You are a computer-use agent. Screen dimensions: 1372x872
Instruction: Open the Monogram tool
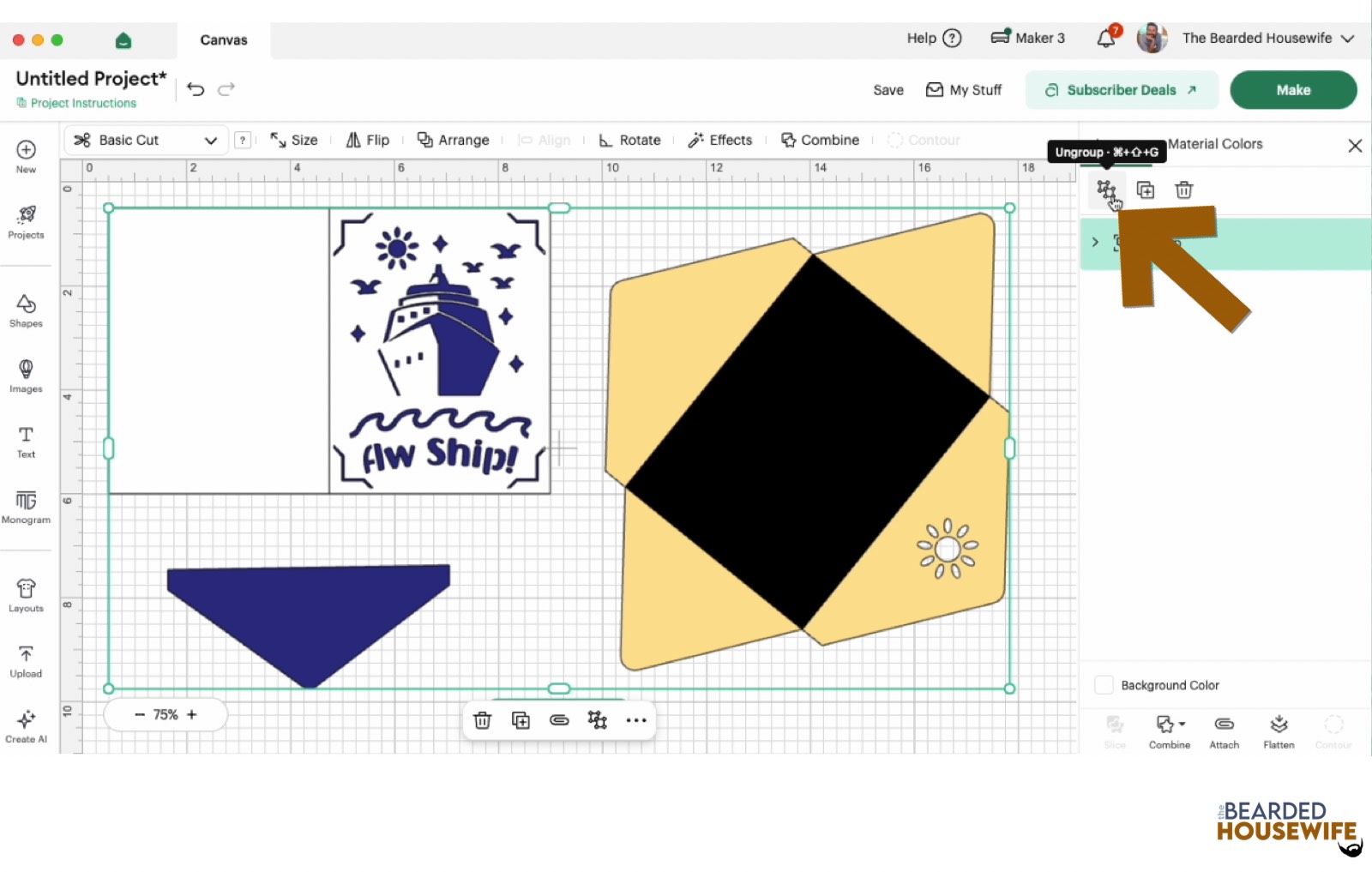click(x=26, y=507)
